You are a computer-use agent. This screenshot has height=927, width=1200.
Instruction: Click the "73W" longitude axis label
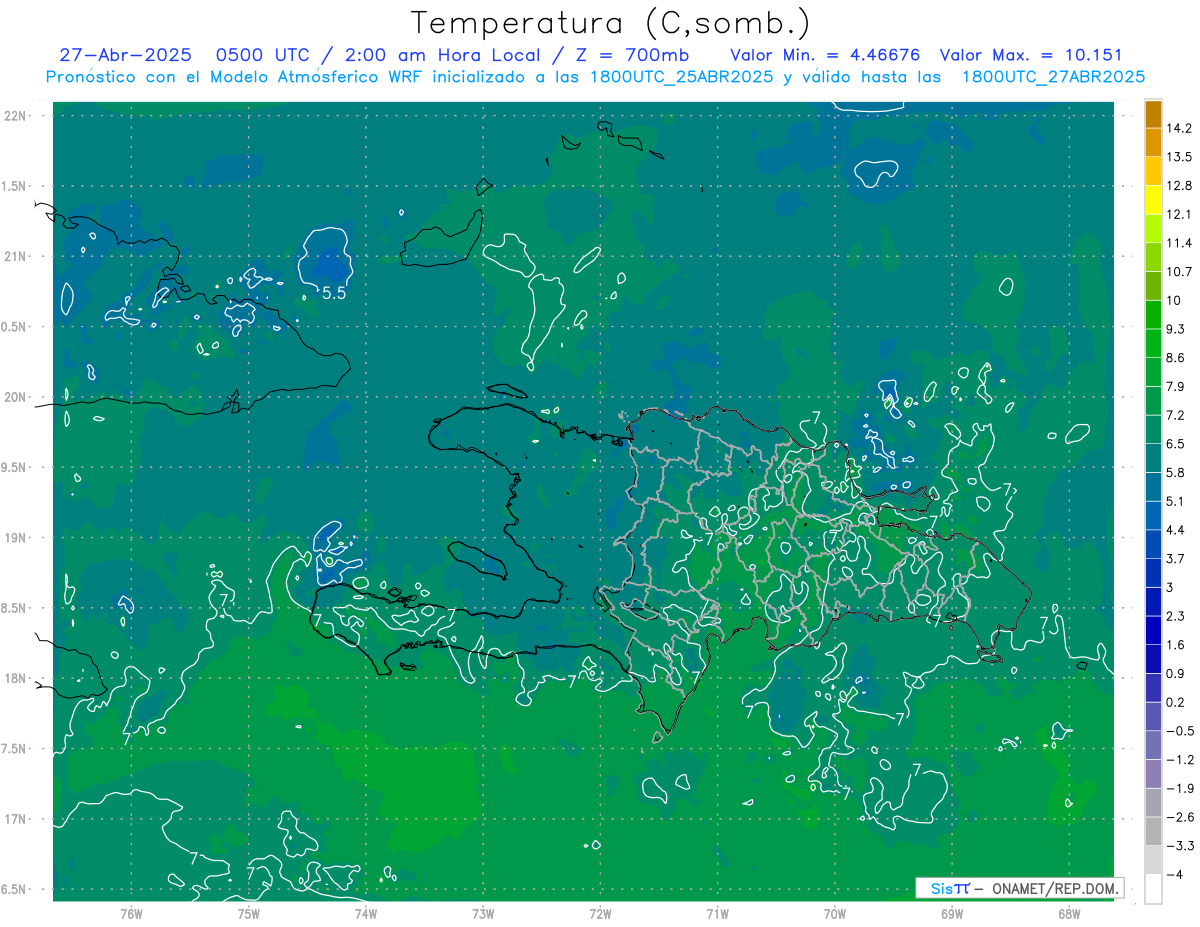pyautogui.click(x=483, y=914)
